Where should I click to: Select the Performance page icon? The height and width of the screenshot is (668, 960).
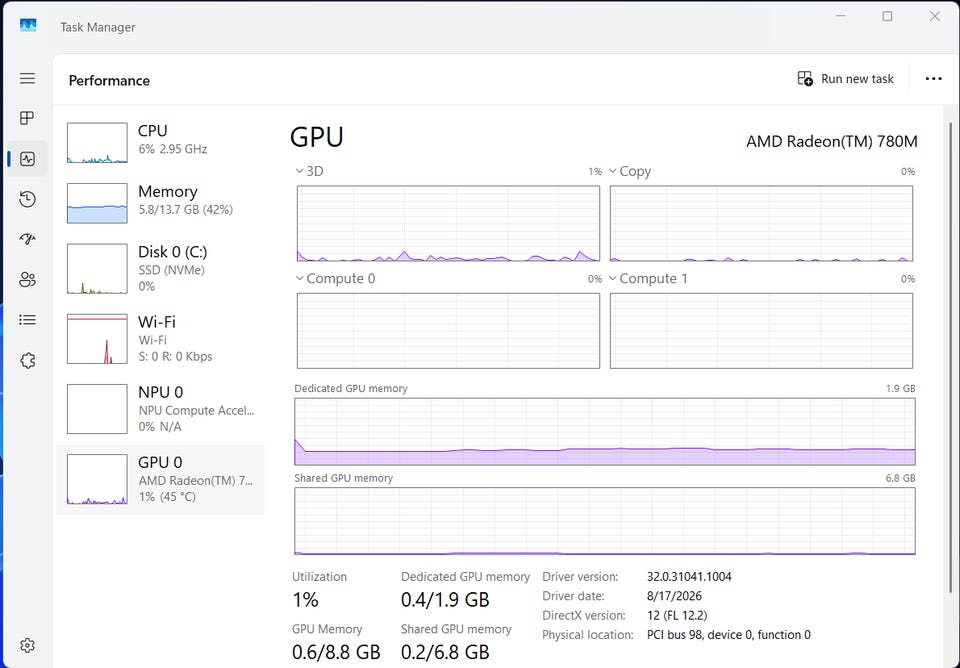[x=27, y=159]
